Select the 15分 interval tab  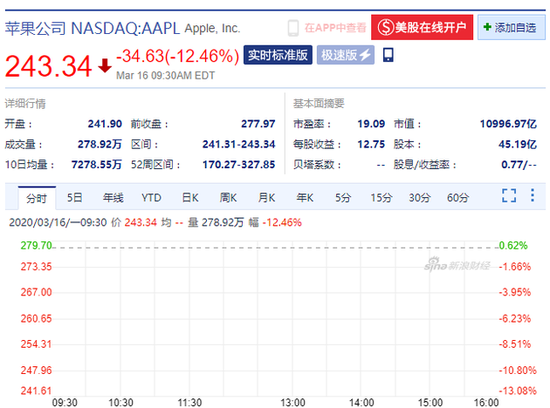coord(381,198)
